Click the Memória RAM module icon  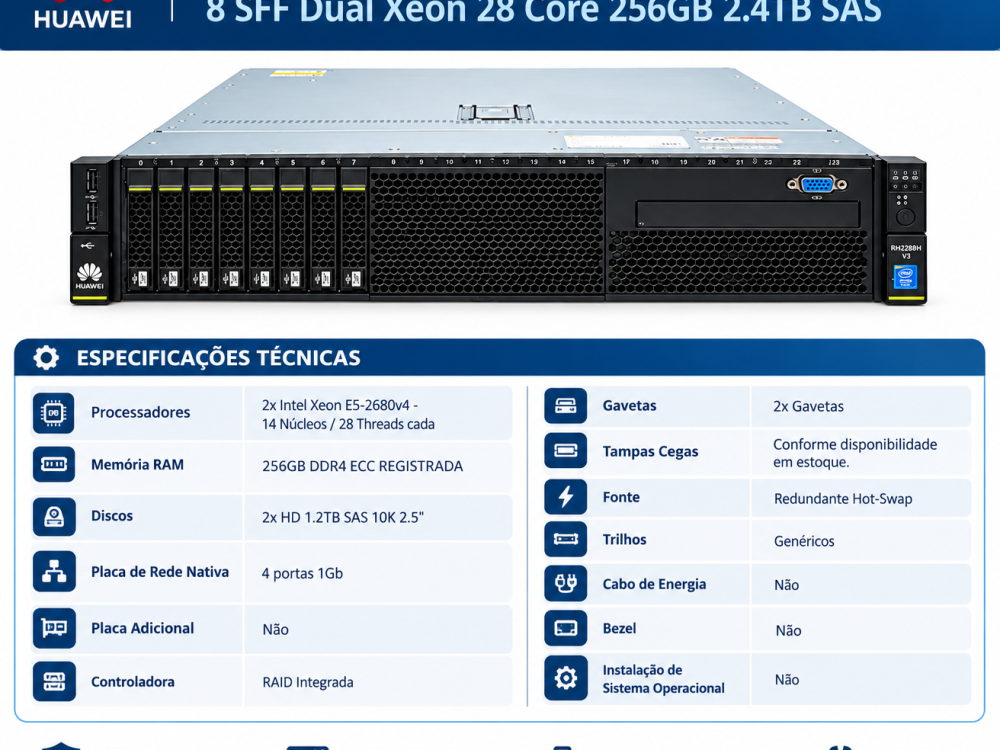coord(54,464)
